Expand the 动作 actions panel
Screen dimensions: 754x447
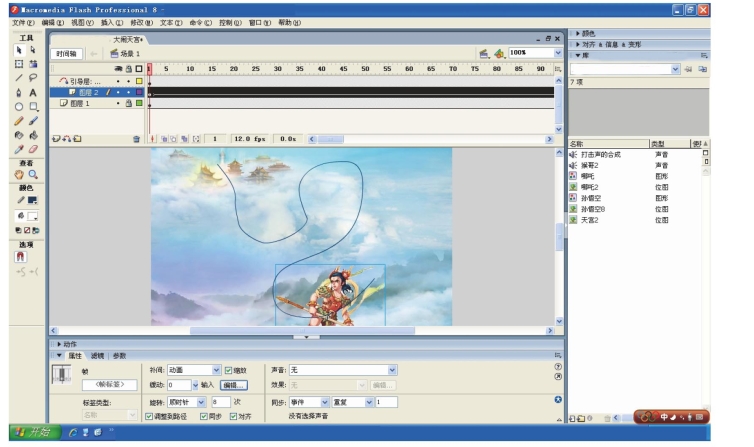coord(59,344)
